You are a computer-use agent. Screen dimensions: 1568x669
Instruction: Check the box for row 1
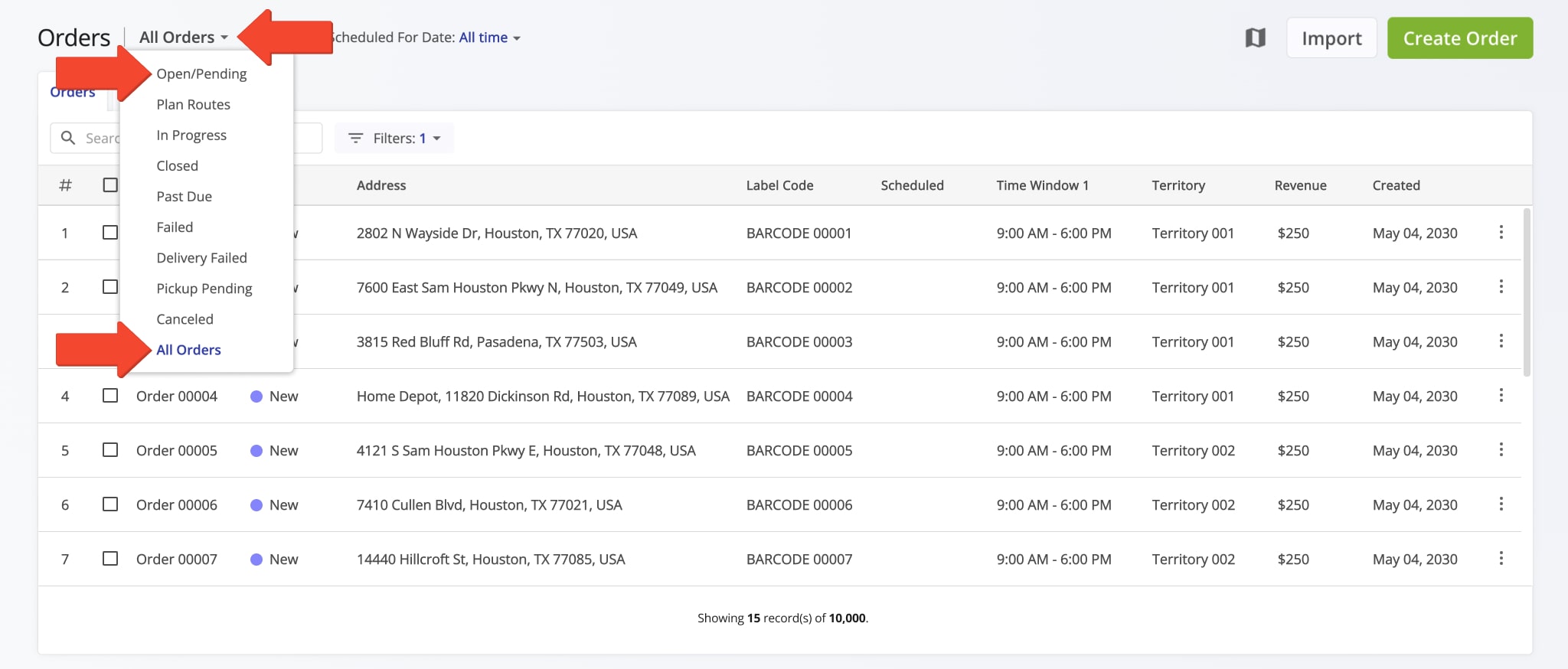[x=110, y=232]
